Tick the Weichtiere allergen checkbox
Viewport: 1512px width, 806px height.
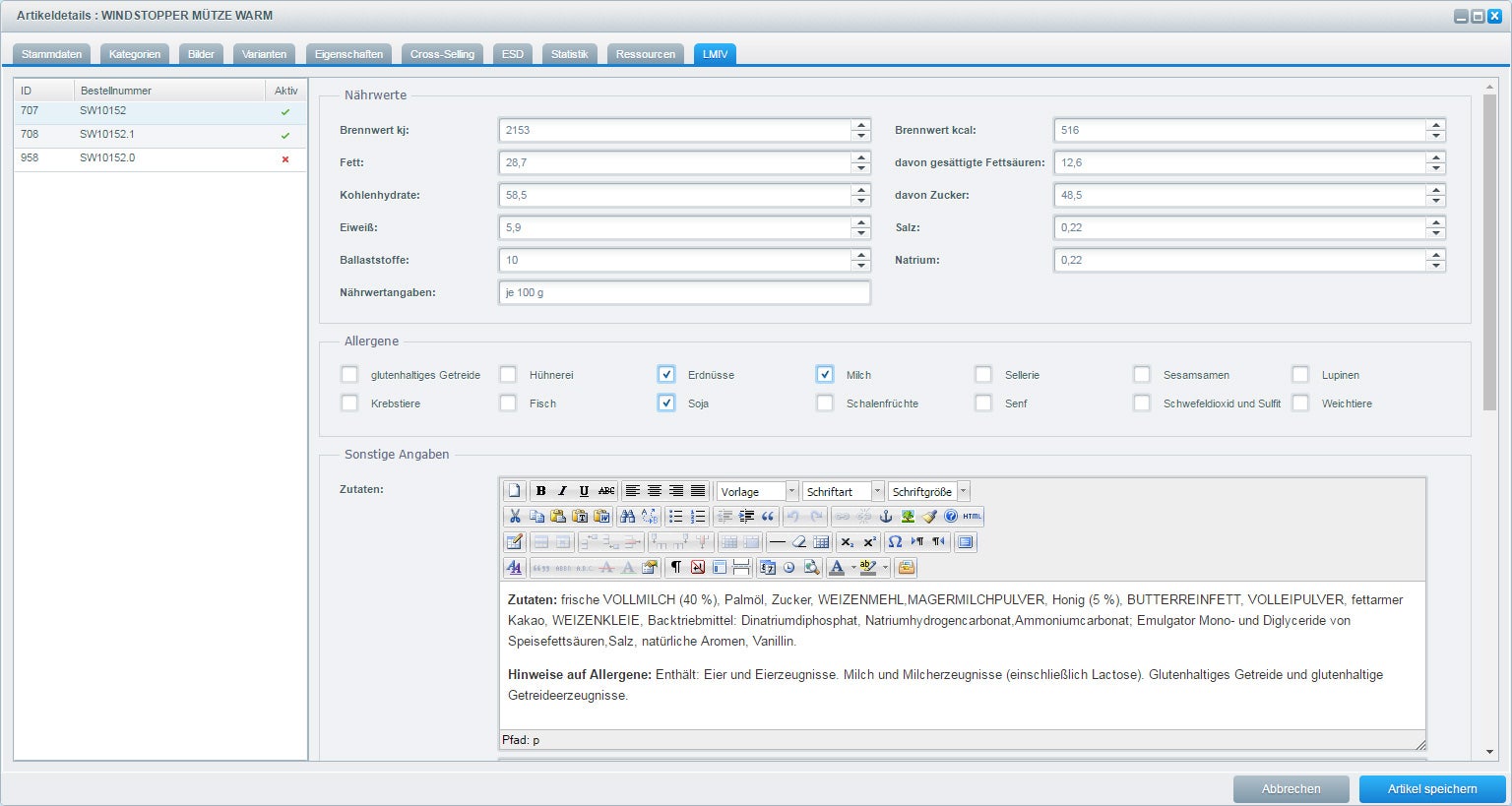[x=1300, y=403]
